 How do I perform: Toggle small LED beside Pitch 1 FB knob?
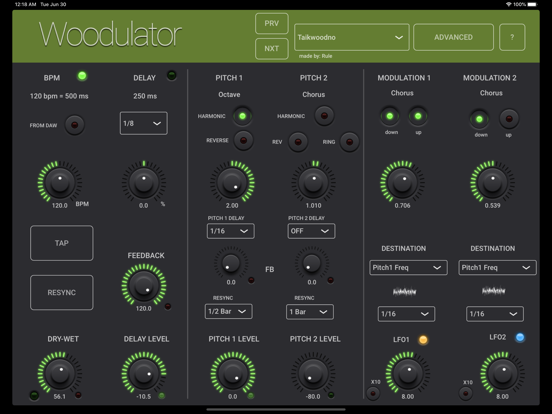click(x=251, y=280)
